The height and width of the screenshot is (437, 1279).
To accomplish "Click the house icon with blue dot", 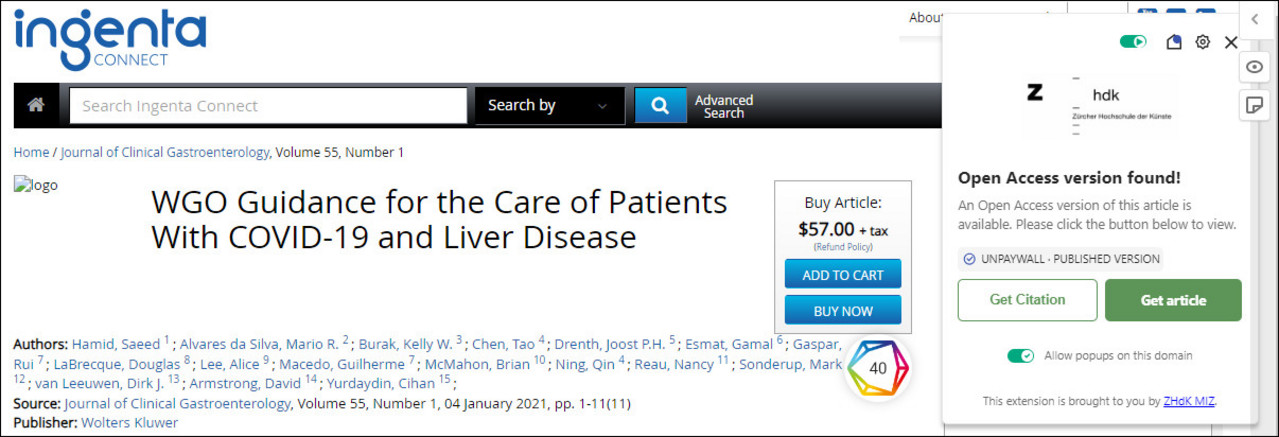I will [1174, 42].
